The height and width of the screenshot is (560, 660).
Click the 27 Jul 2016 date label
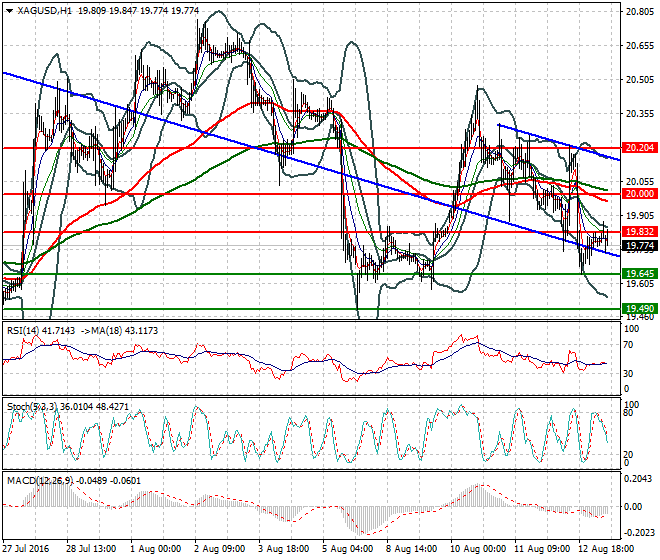(x=26, y=549)
